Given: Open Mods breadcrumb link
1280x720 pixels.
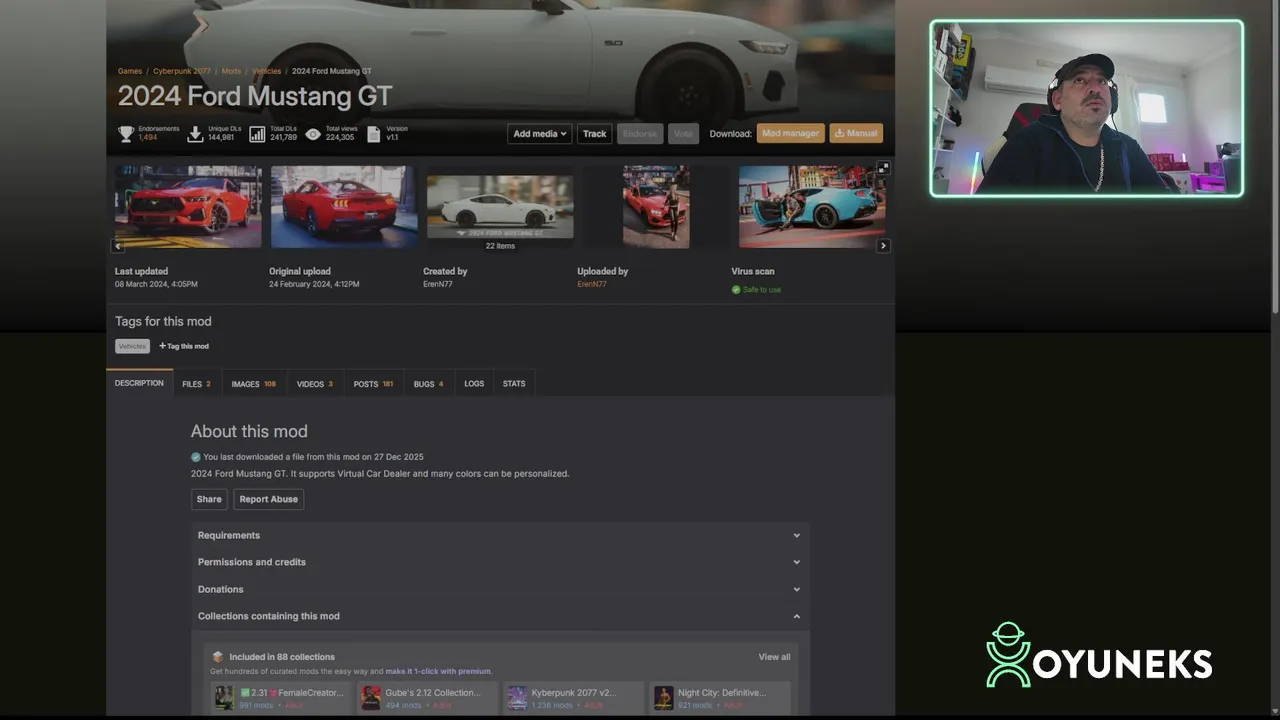Looking at the screenshot, I should (x=231, y=71).
